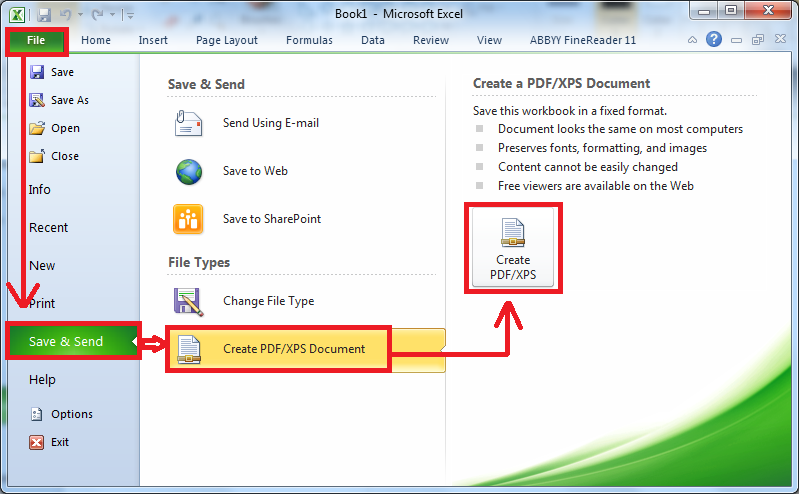The image size is (799, 494).
Task: Click the Open folder icon in sidebar
Action: pos(37,128)
